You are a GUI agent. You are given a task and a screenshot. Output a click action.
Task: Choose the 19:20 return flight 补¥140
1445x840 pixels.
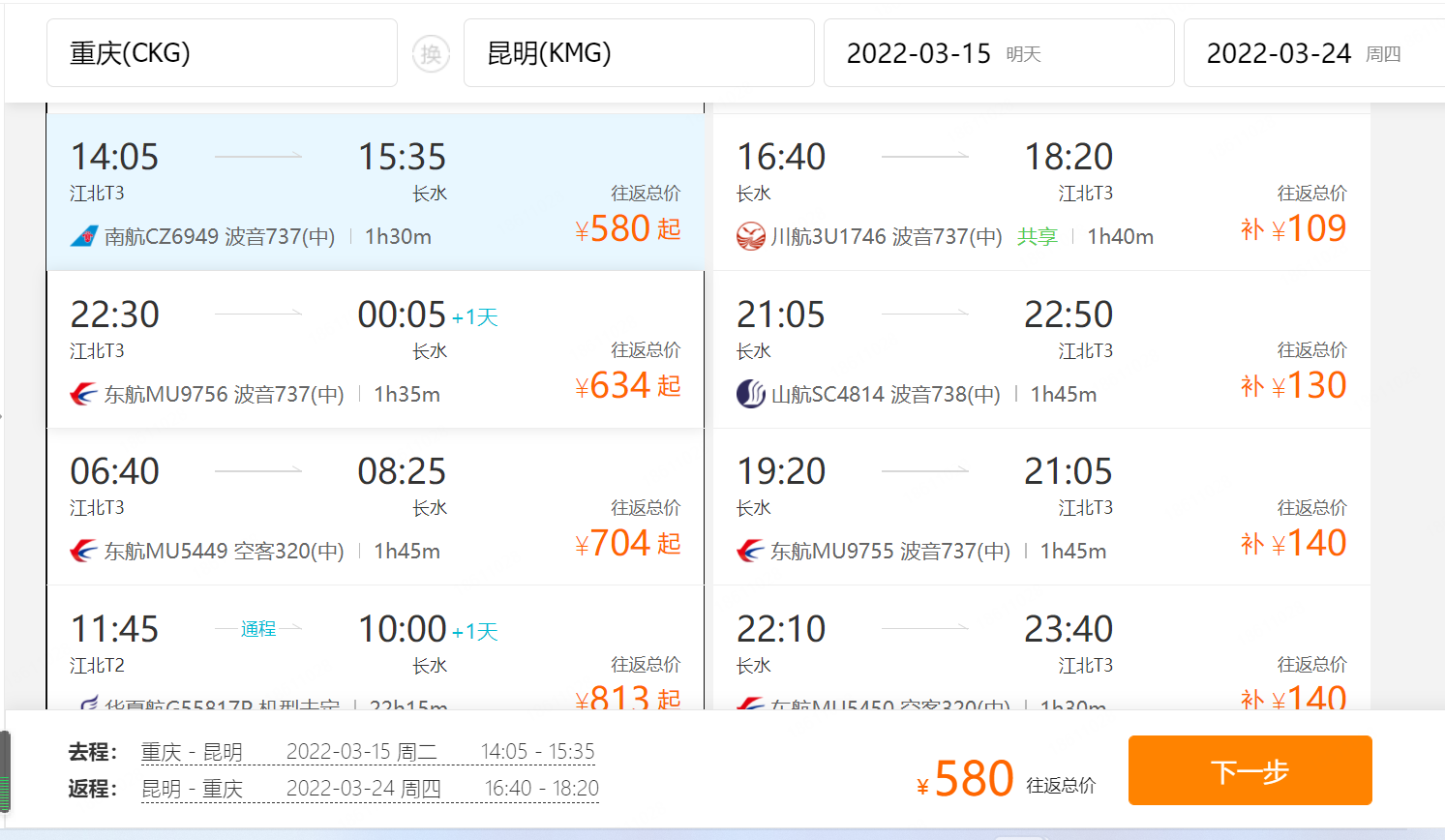1040,506
